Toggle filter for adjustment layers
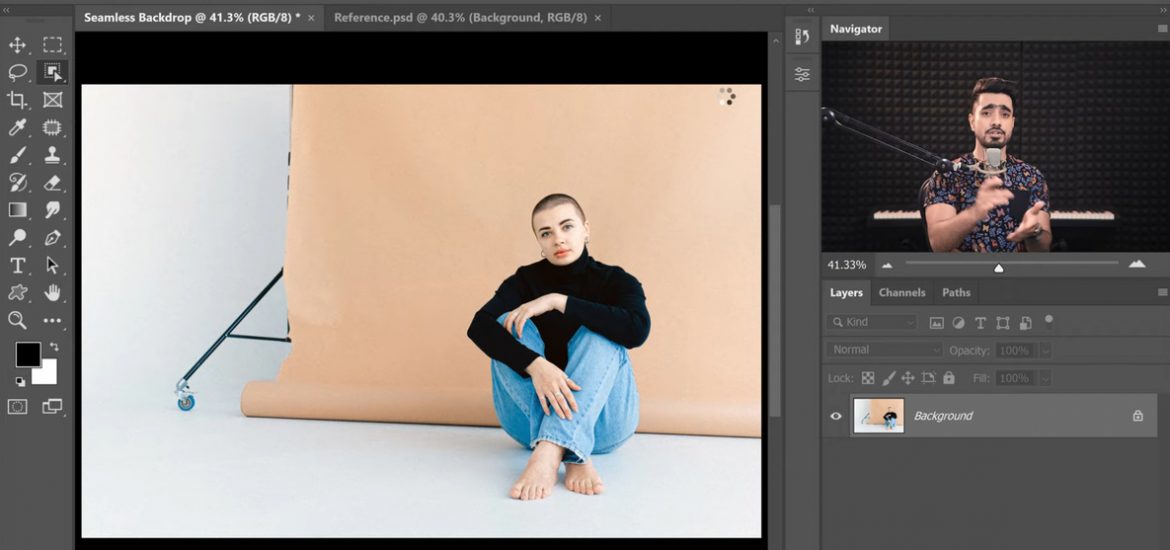Image resolution: width=1170 pixels, height=550 pixels. (x=959, y=323)
